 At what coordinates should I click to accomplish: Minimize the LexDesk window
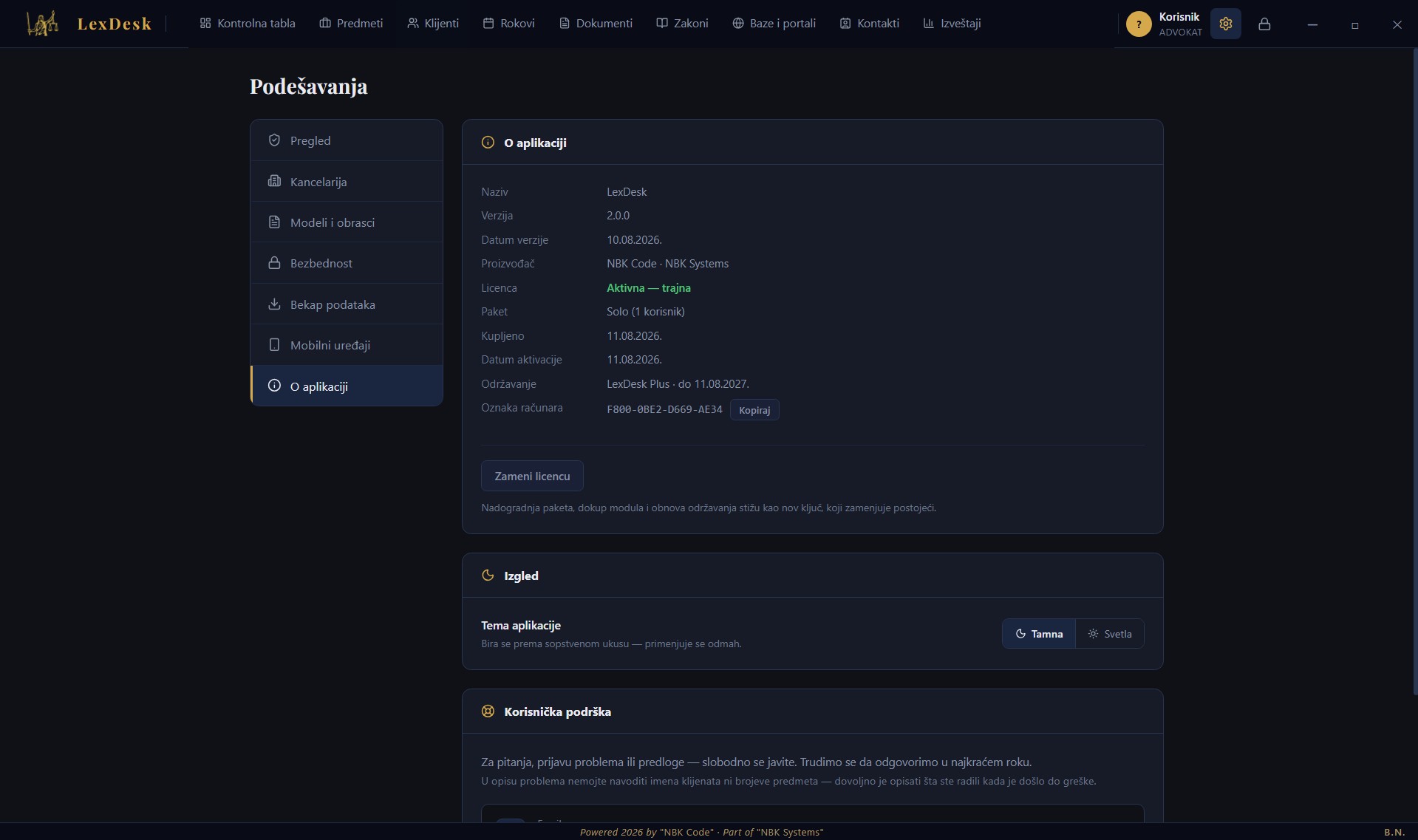1312,24
